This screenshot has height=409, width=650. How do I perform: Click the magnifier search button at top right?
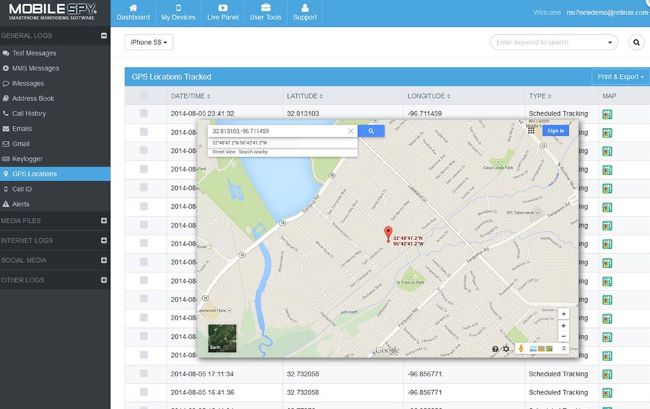click(636, 42)
